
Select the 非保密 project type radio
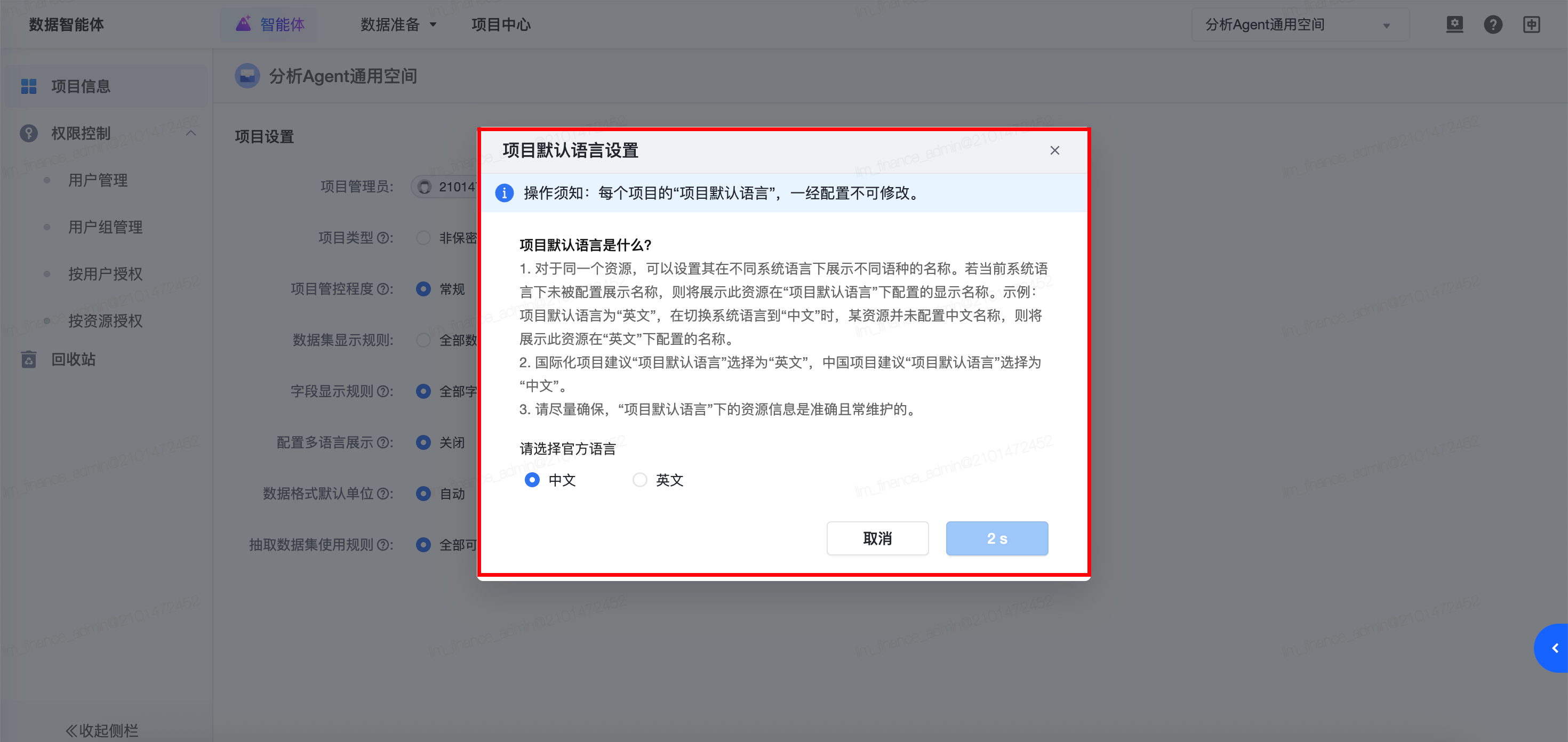423,237
